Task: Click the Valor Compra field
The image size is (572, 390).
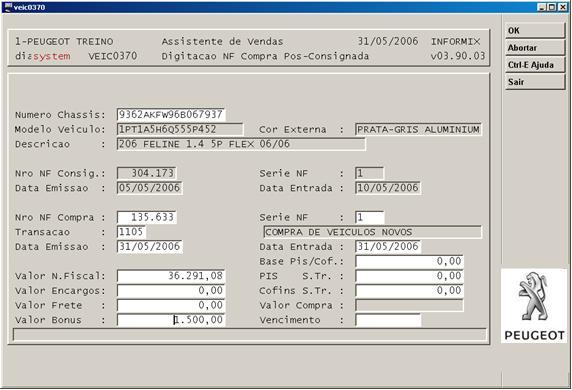Action: click(409, 305)
